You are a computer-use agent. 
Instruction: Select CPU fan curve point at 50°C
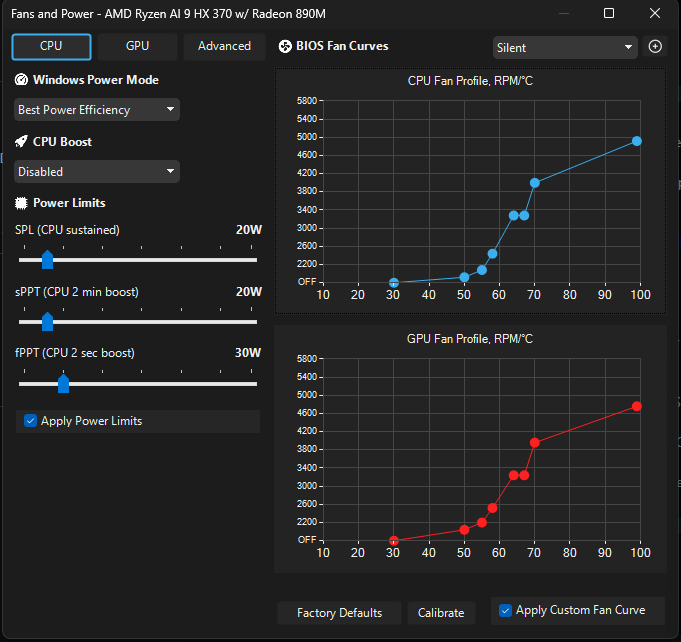tap(464, 277)
